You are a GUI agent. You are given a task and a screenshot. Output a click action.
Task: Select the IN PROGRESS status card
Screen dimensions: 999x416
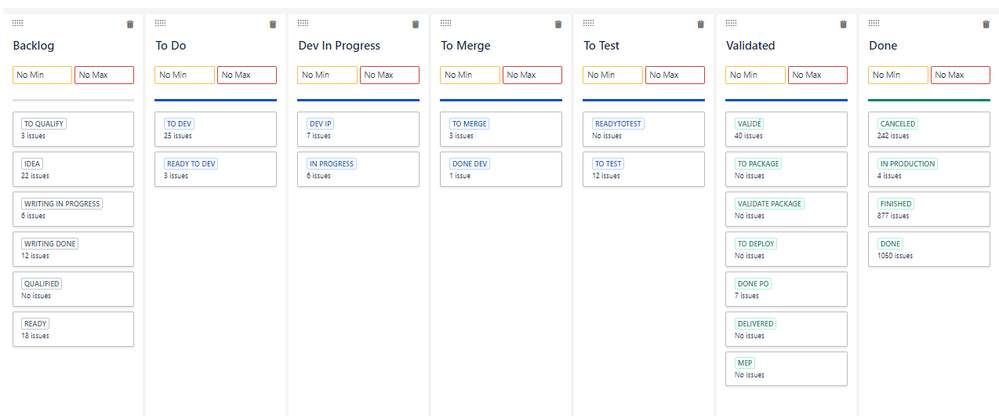(x=358, y=169)
